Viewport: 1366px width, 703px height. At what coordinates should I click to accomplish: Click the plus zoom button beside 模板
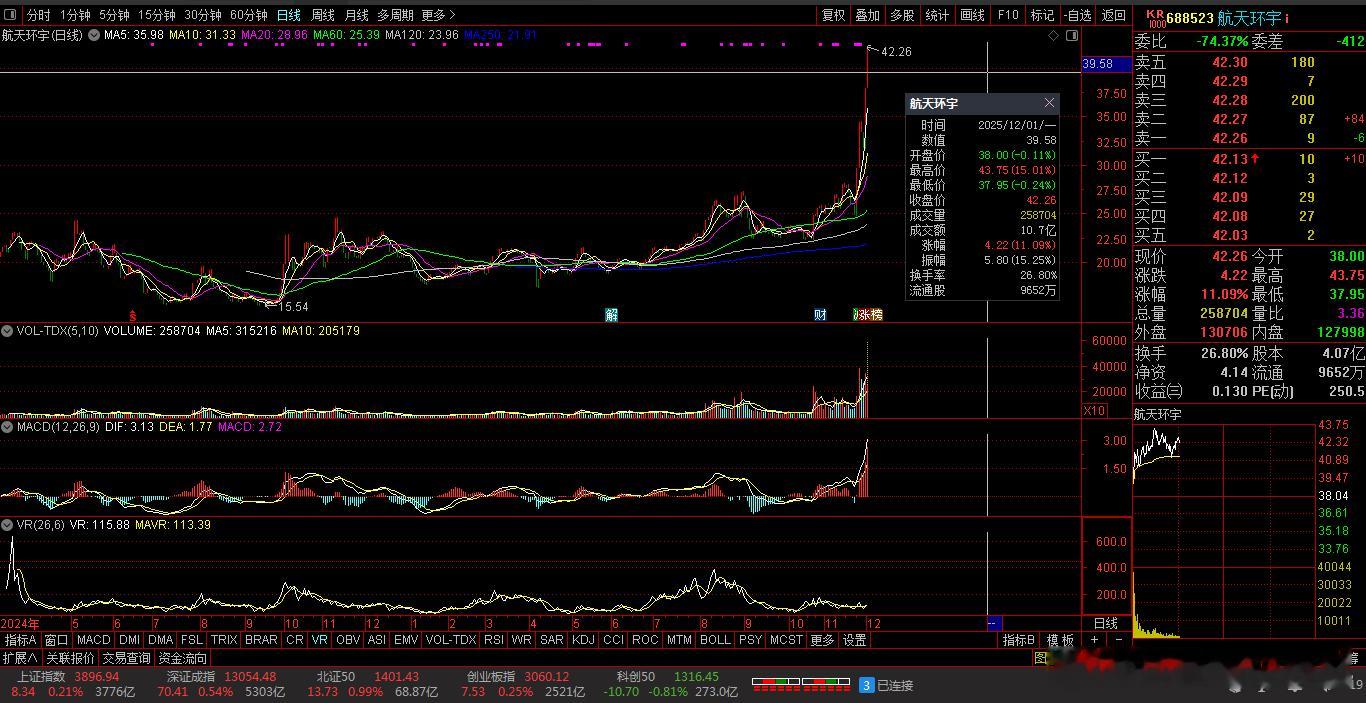tap(1095, 640)
